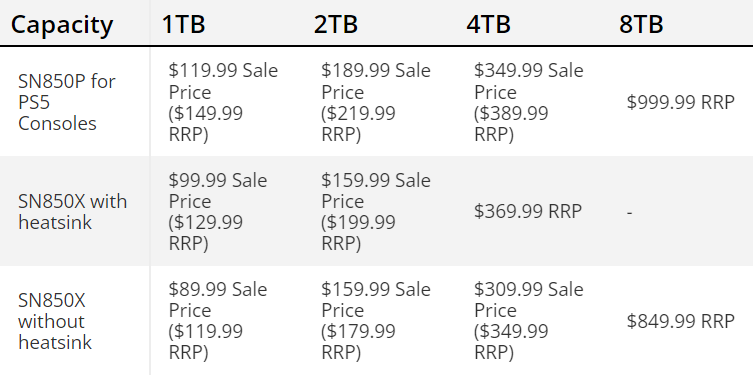Select the $999.99 RRP cell
This screenshot has width=755, height=382.
click(680, 102)
